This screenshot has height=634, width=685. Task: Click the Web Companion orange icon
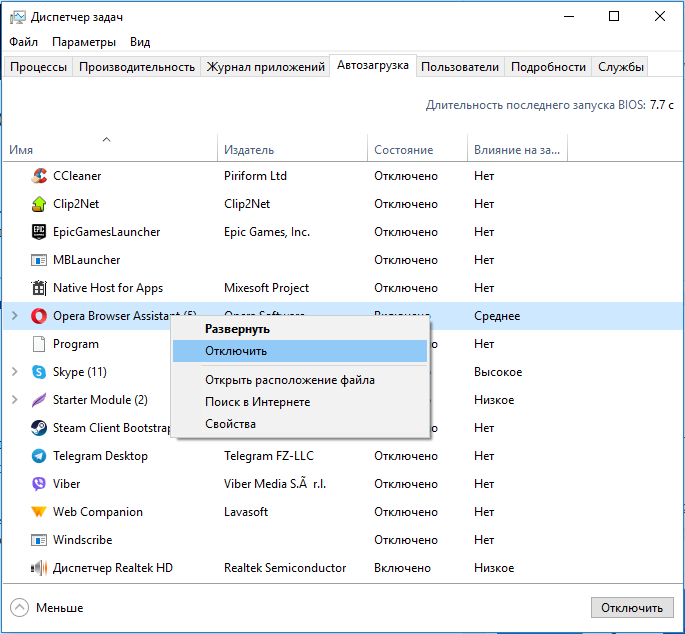click(x=39, y=512)
